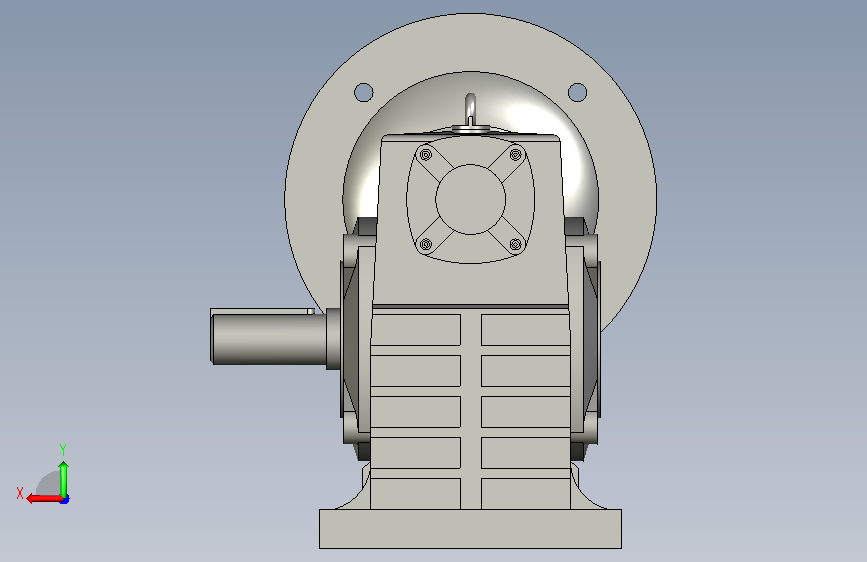Click the green Y axis arrow of the triad
The width and height of the screenshot is (867, 562).
coord(64,478)
